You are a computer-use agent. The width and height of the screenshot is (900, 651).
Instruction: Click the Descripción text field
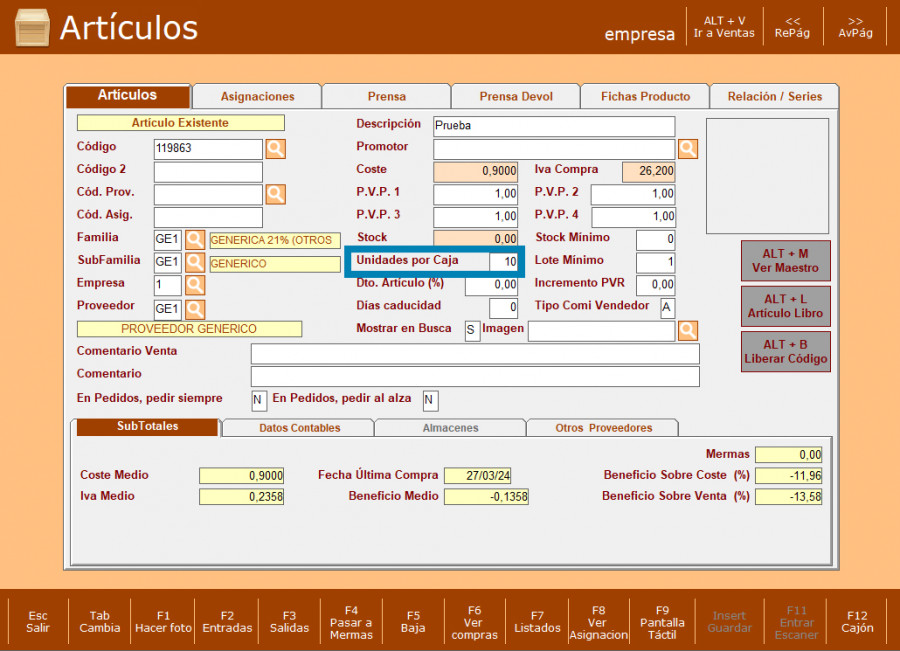(554, 126)
